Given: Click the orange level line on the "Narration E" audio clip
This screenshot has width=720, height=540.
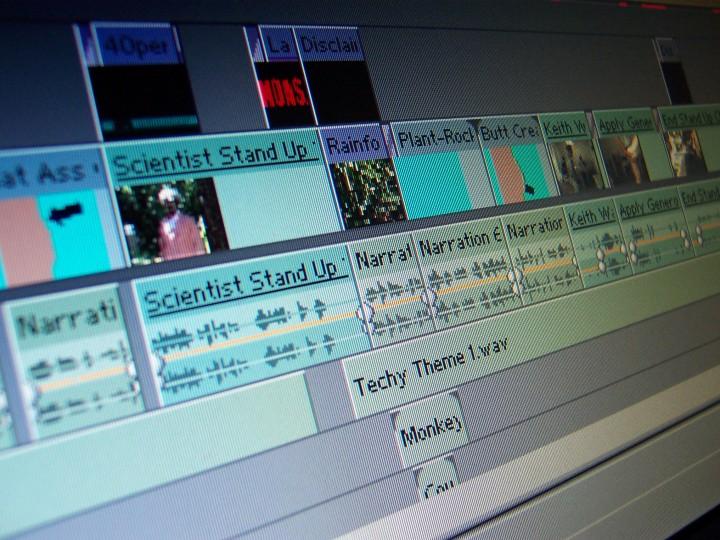Looking at the screenshot, I should click(473, 286).
